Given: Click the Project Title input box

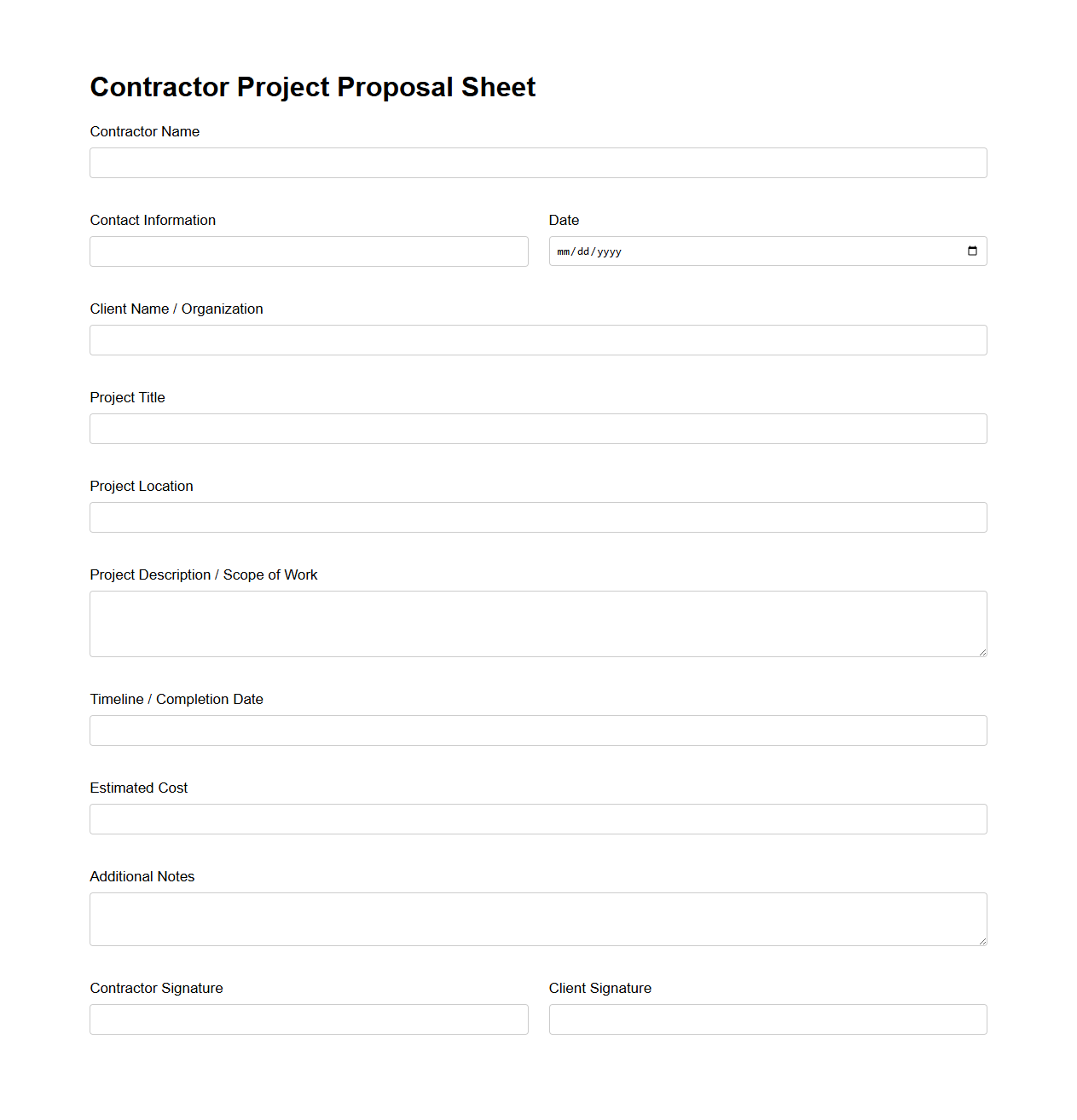Looking at the screenshot, I should click(537, 428).
